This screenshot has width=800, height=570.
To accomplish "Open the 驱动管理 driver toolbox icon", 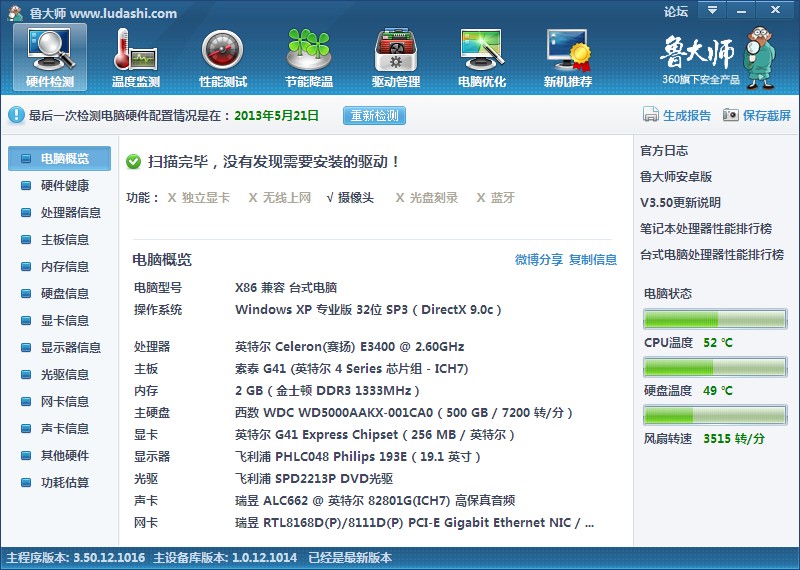I will [x=395, y=58].
